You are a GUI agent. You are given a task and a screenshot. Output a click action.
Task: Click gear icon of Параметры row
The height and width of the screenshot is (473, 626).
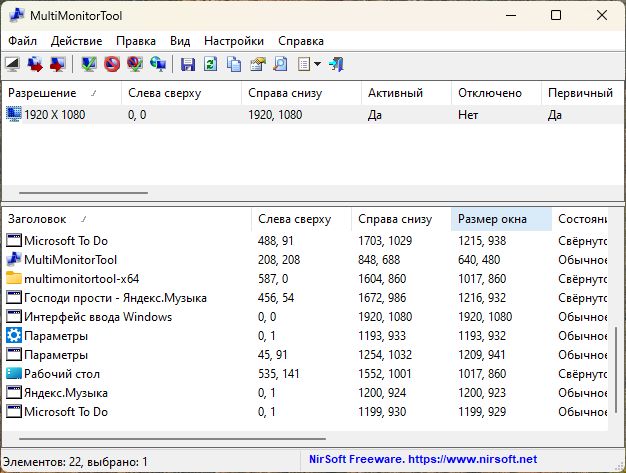click(14, 336)
